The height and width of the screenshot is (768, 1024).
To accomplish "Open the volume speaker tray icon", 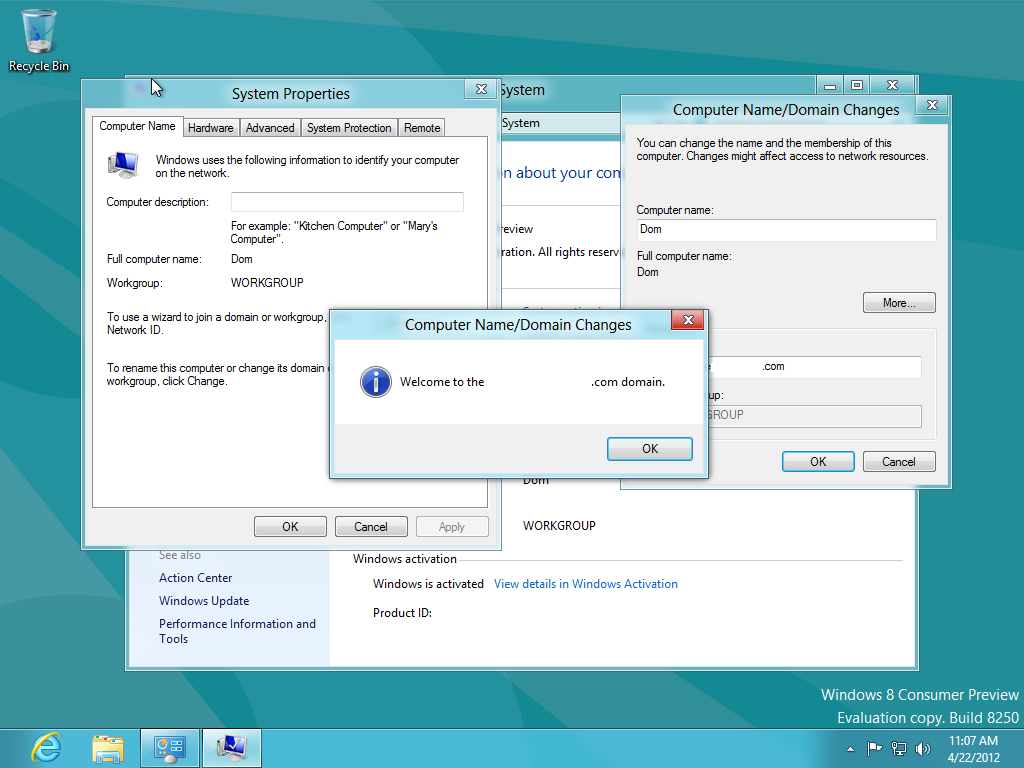I will pos(923,748).
